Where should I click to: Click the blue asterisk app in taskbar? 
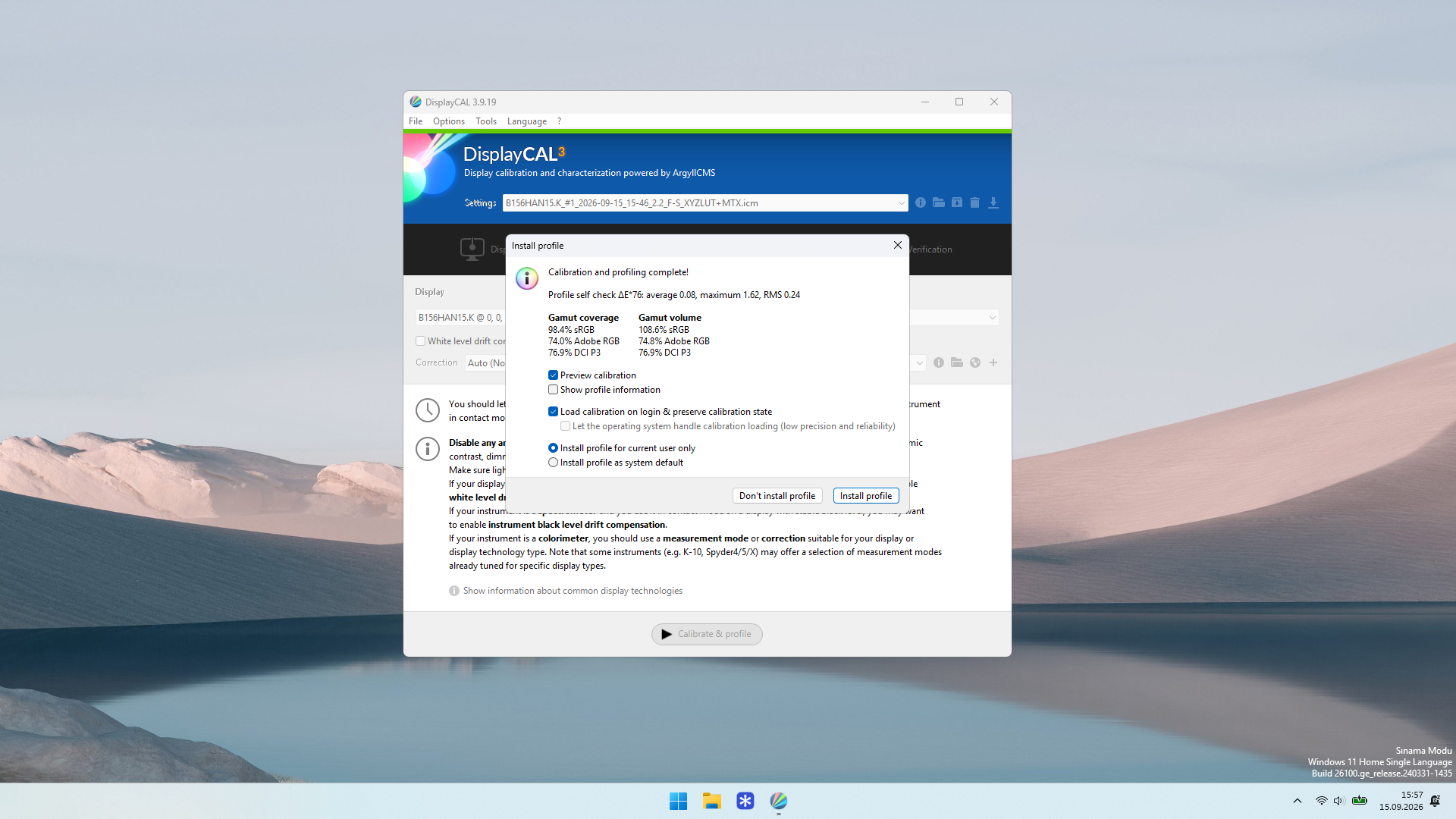click(x=745, y=801)
